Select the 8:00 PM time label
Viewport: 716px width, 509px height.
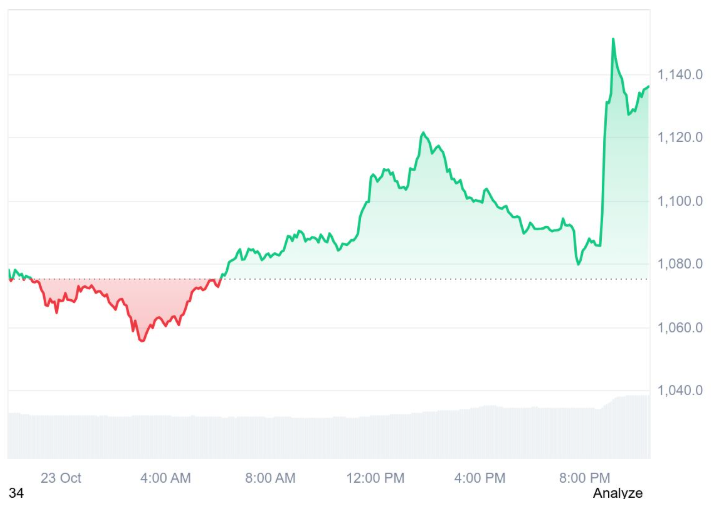click(x=585, y=477)
